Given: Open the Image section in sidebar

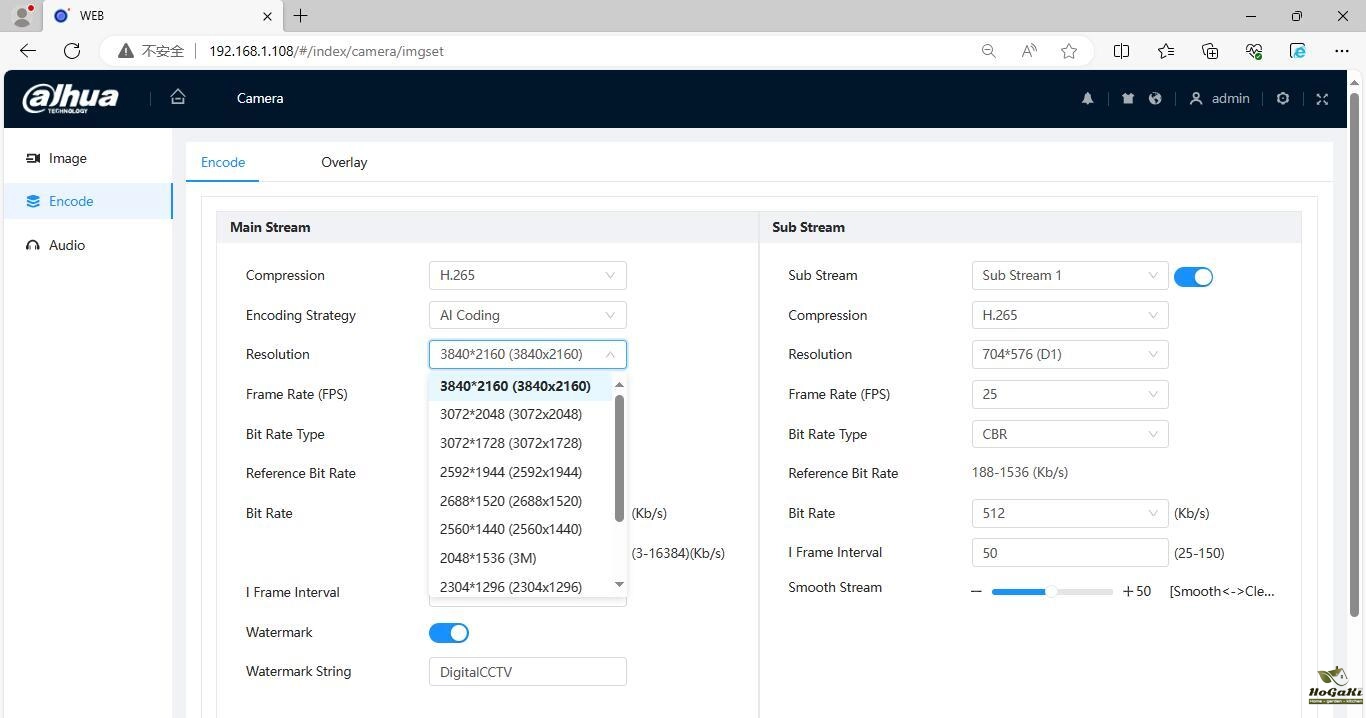Looking at the screenshot, I should [67, 158].
